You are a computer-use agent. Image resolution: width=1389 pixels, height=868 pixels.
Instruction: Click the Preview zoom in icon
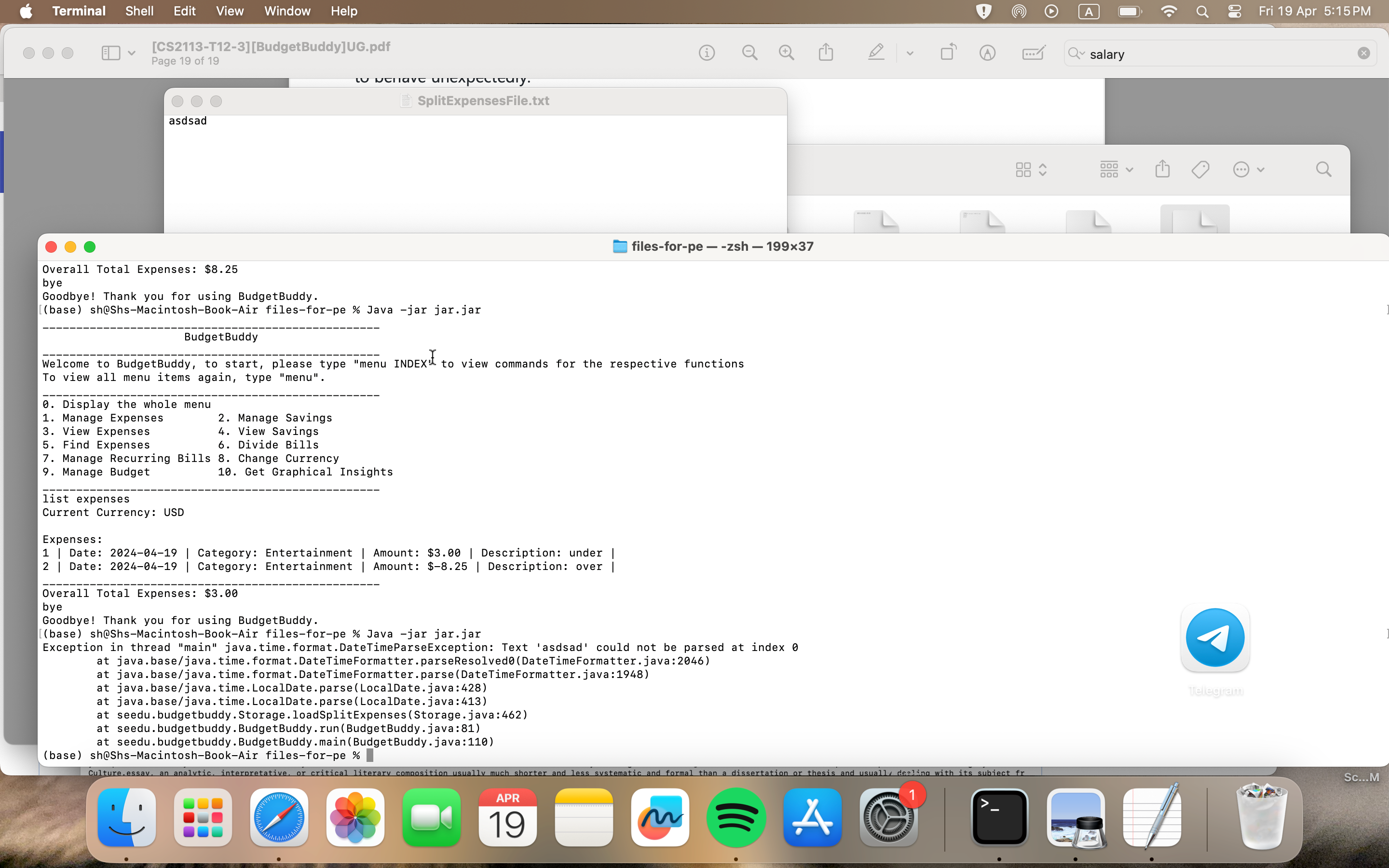coord(786,53)
